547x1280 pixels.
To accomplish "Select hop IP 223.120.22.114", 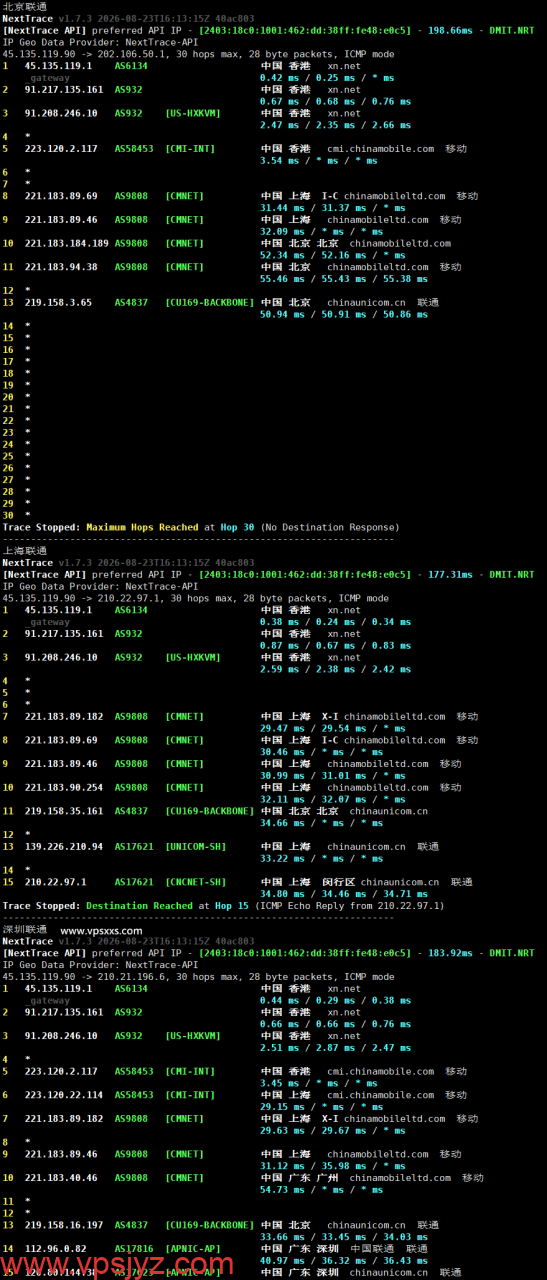I will 64,1095.
